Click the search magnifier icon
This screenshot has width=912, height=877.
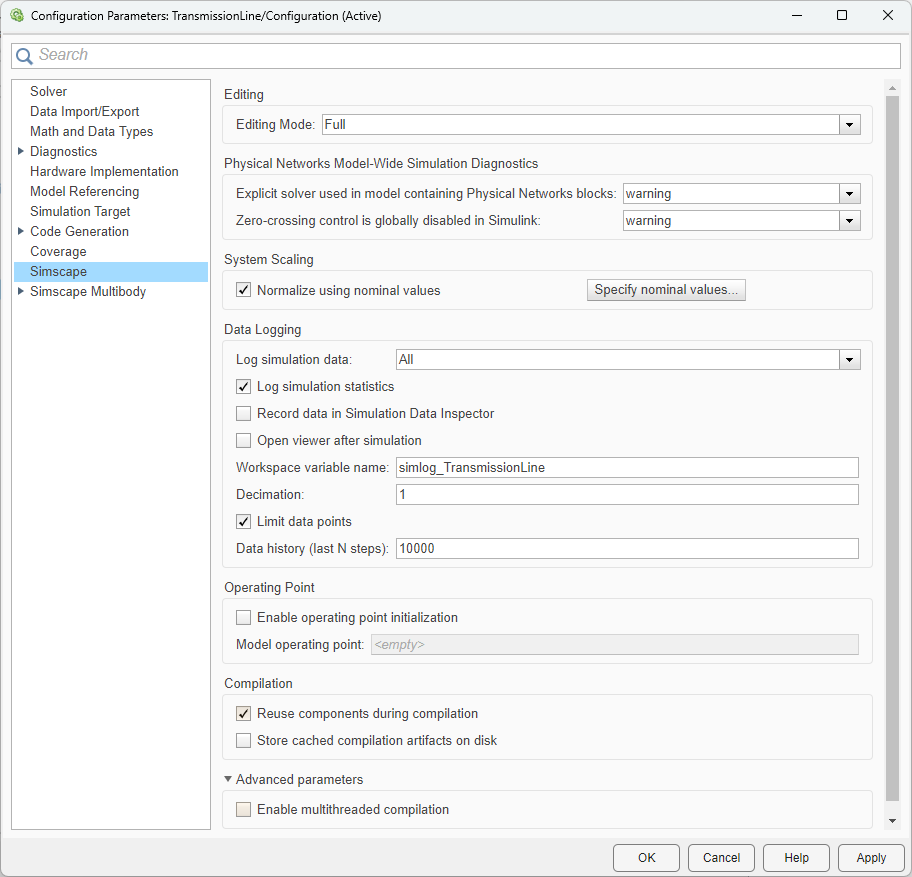click(x=25, y=56)
